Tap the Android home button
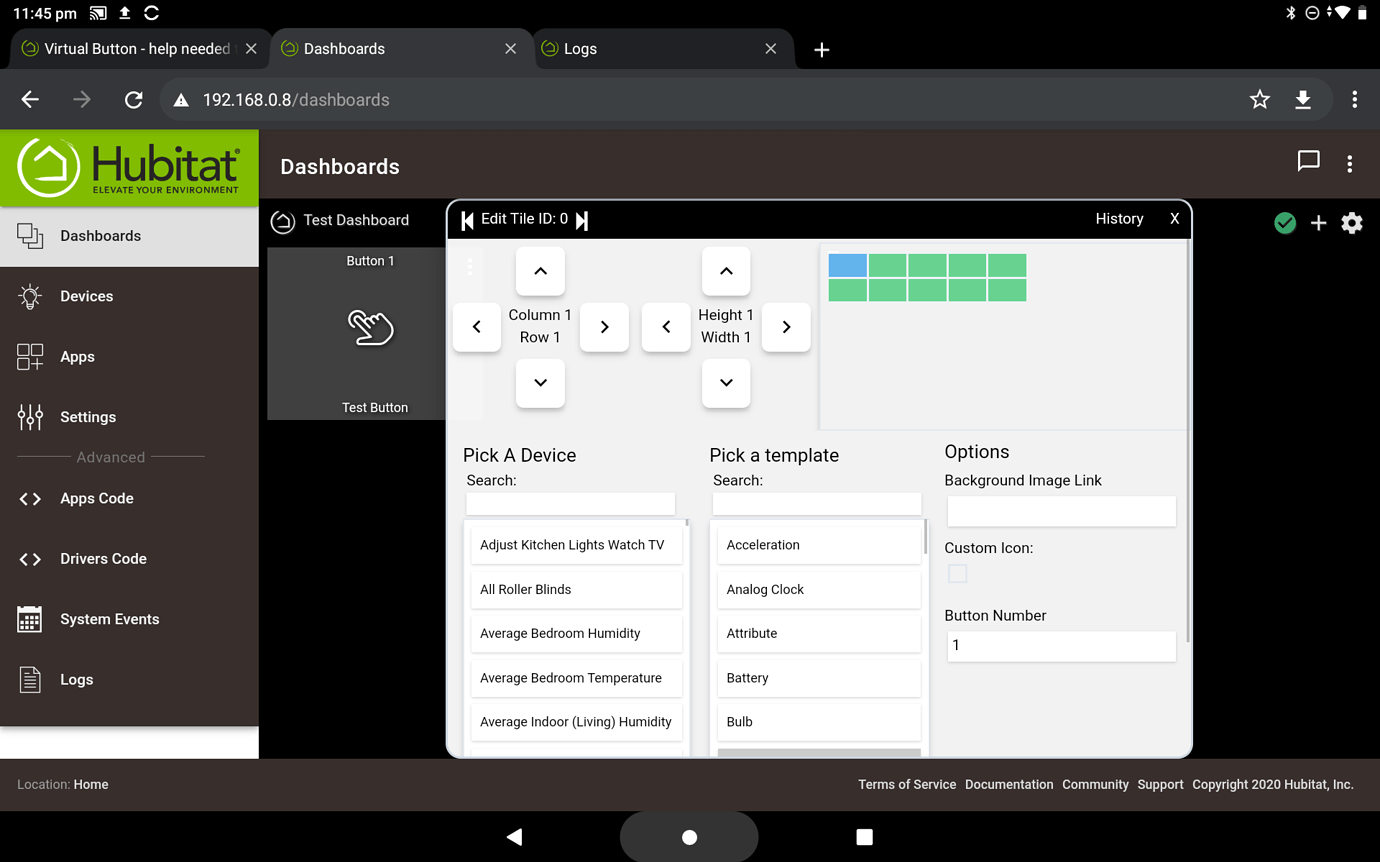This screenshot has width=1380, height=862. [689, 837]
